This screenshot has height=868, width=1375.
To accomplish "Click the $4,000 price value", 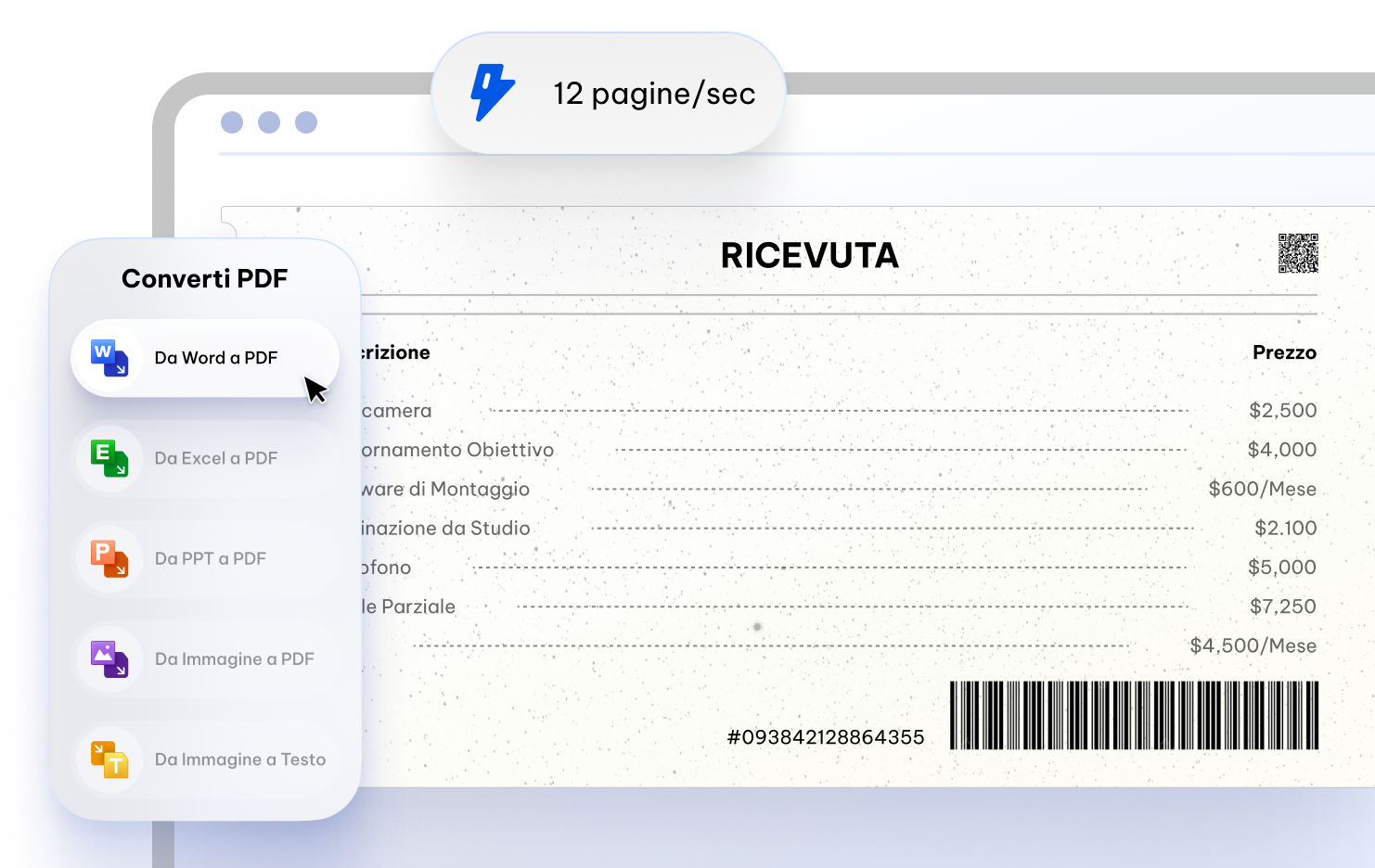I will coord(1282,450).
